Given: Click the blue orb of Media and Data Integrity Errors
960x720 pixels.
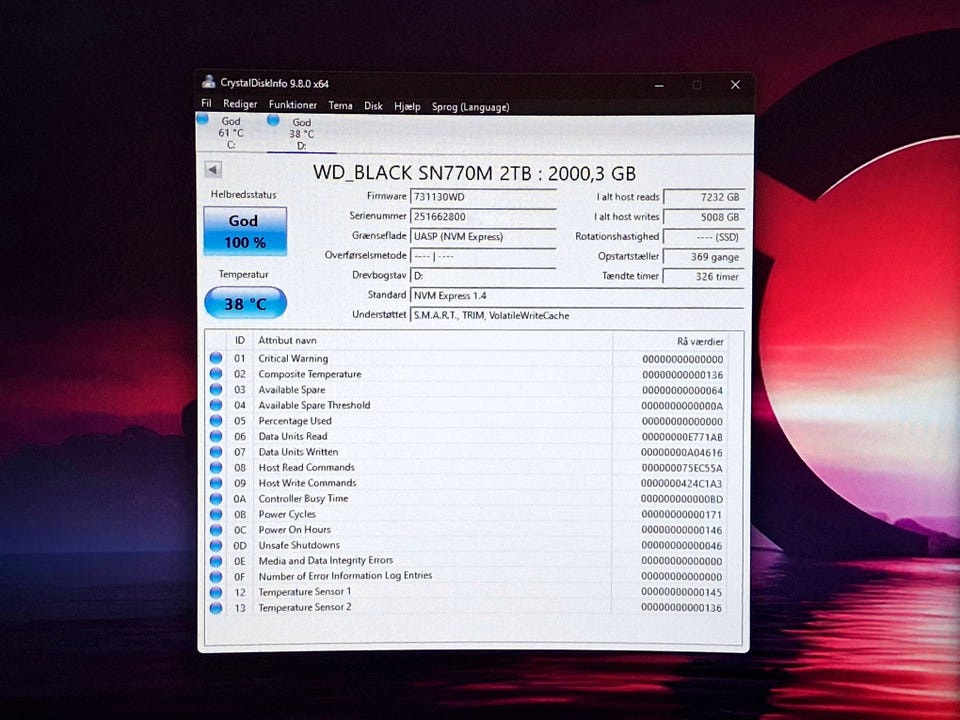Looking at the screenshot, I should [x=216, y=560].
